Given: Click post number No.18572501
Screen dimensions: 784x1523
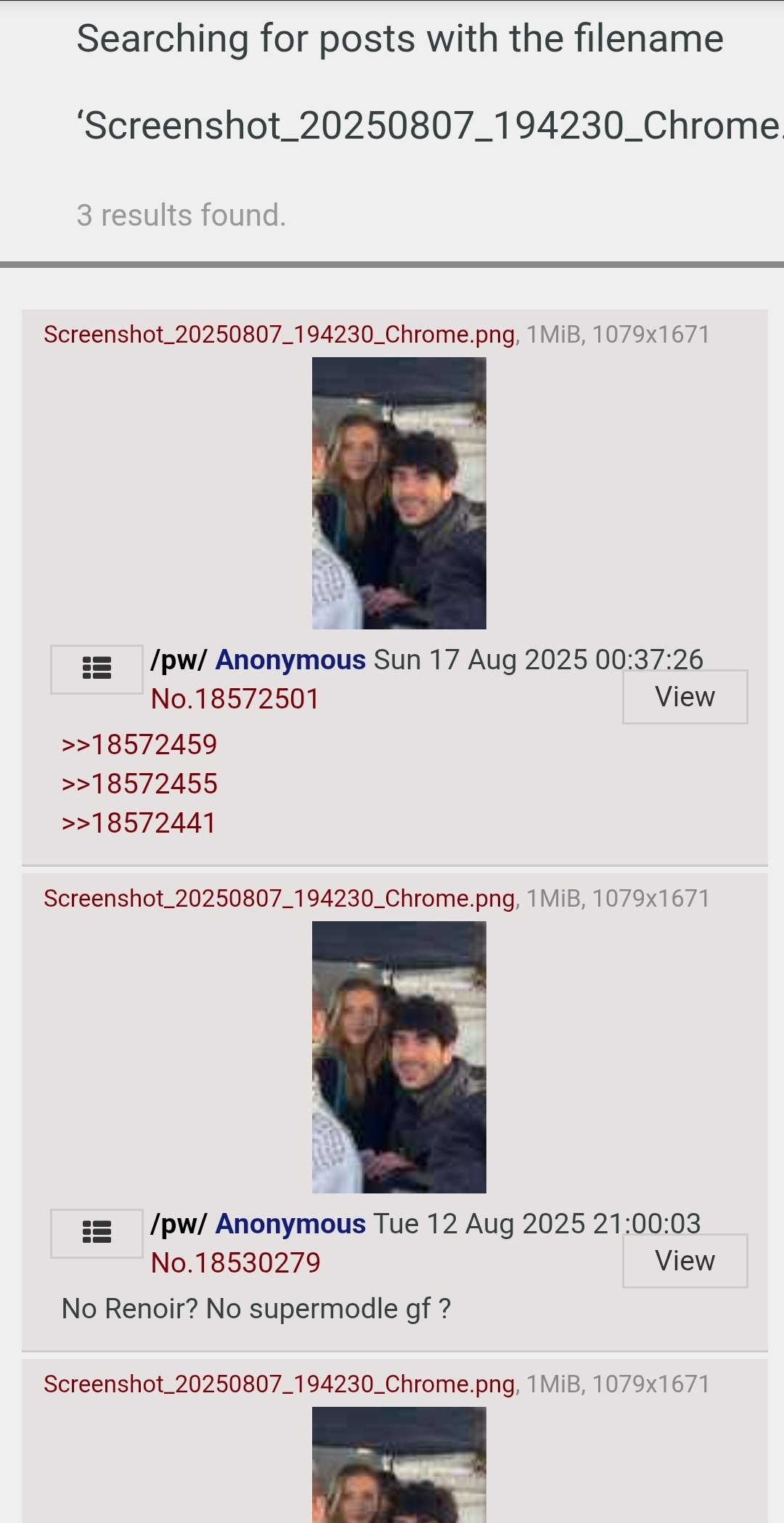Looking at the screenshot, I should click(235, 699).
